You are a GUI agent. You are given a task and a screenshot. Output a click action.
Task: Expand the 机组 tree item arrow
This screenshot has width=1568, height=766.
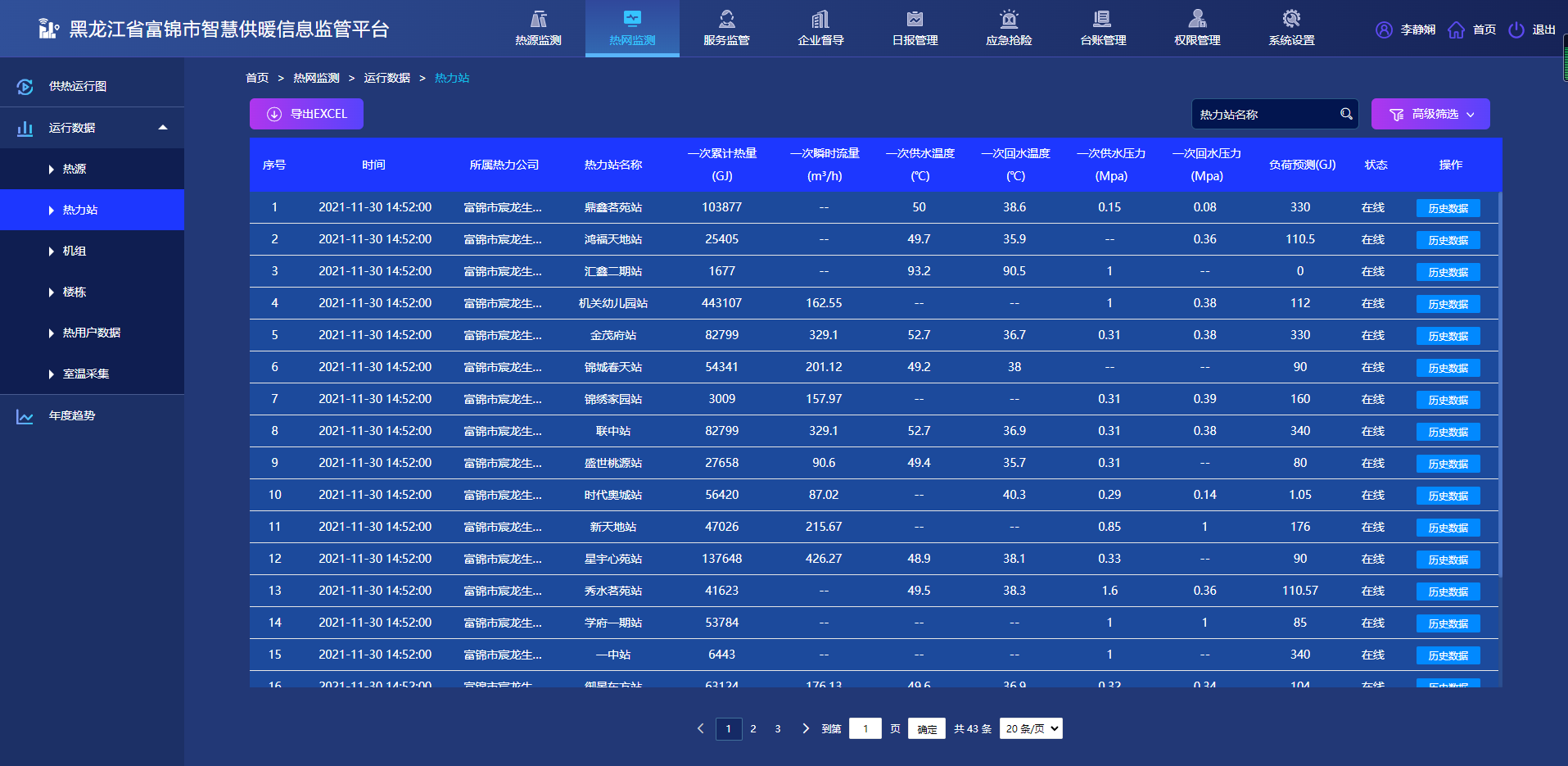(x=51, y=252)
